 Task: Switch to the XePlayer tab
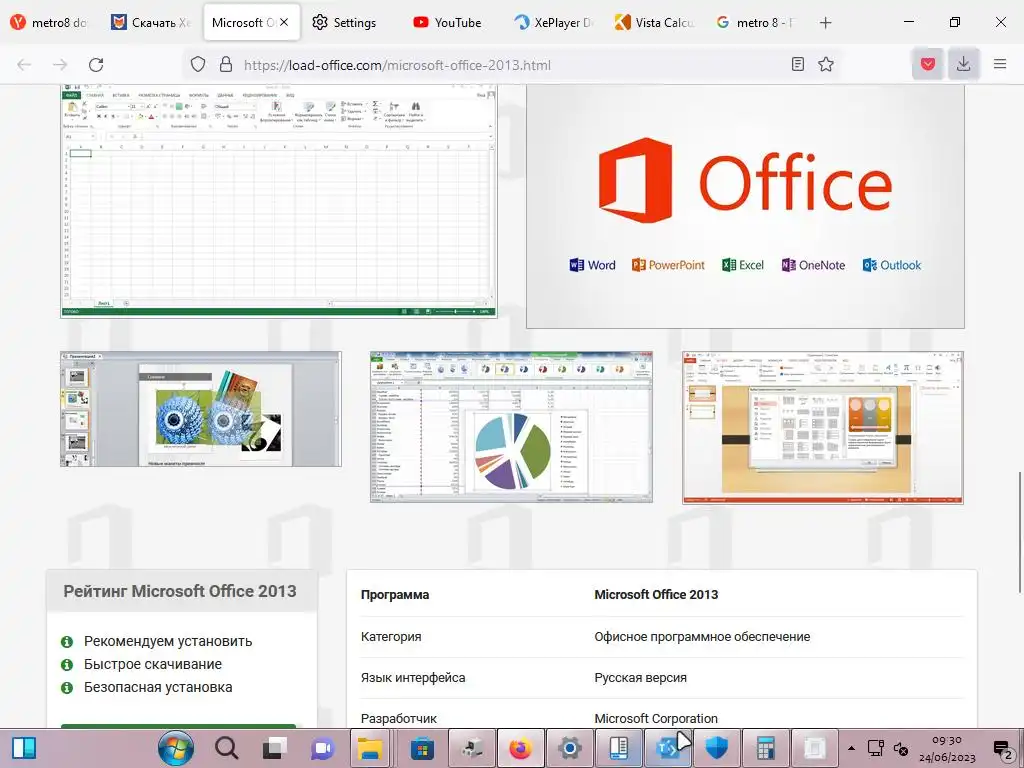554,22
